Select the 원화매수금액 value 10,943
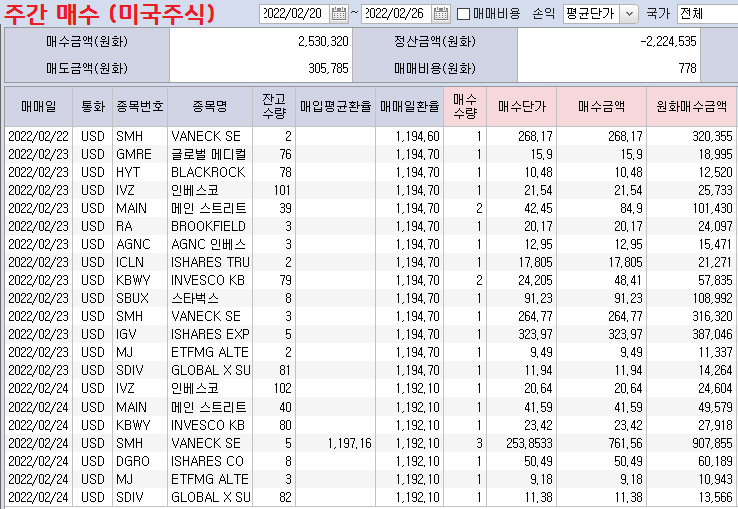 pos(691,479)
